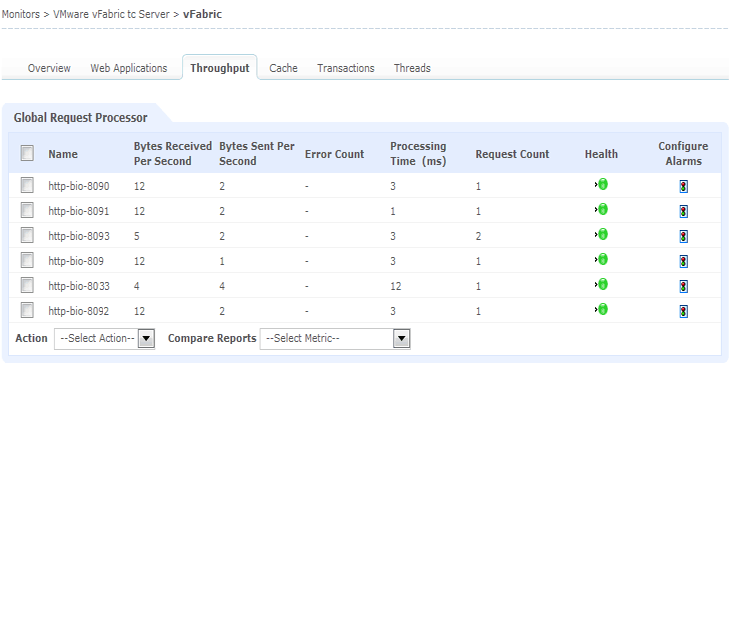Viewport: 731px width, 630px height.
Task: Expand the Select Metric dropdown
Action: click(x=335, y=339)
